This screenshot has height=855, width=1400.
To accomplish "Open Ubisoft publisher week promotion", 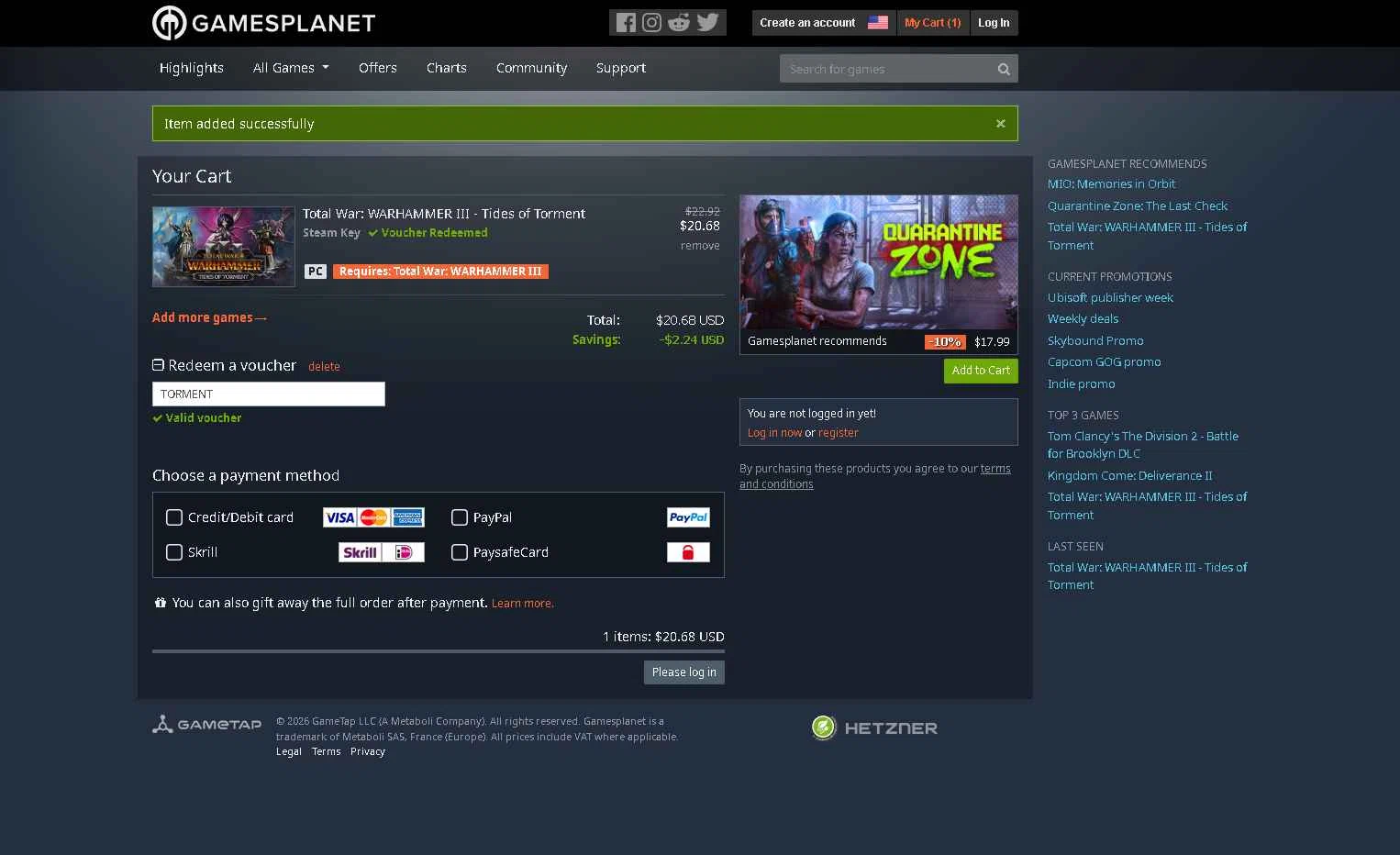I will (x=1110, y=298).
